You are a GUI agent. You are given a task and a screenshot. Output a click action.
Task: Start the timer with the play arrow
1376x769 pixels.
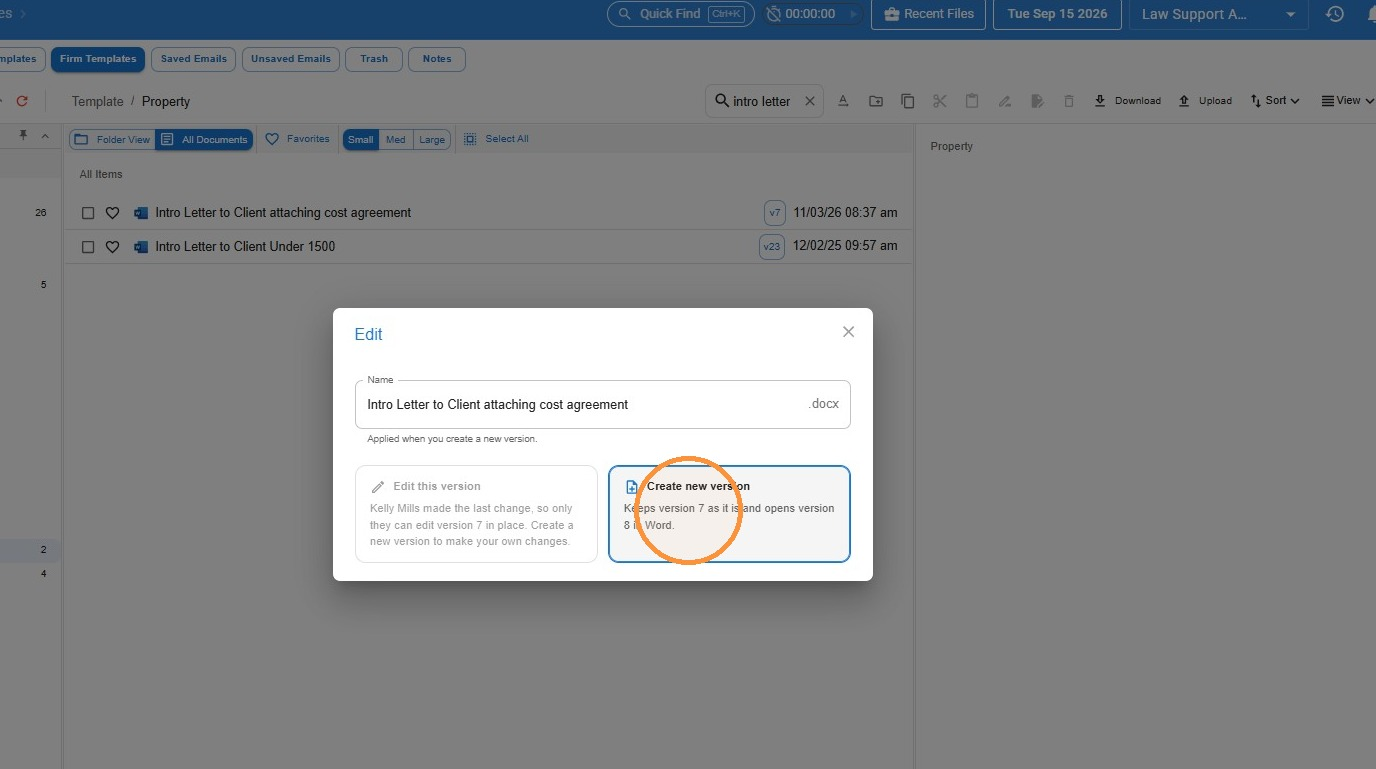853,14
